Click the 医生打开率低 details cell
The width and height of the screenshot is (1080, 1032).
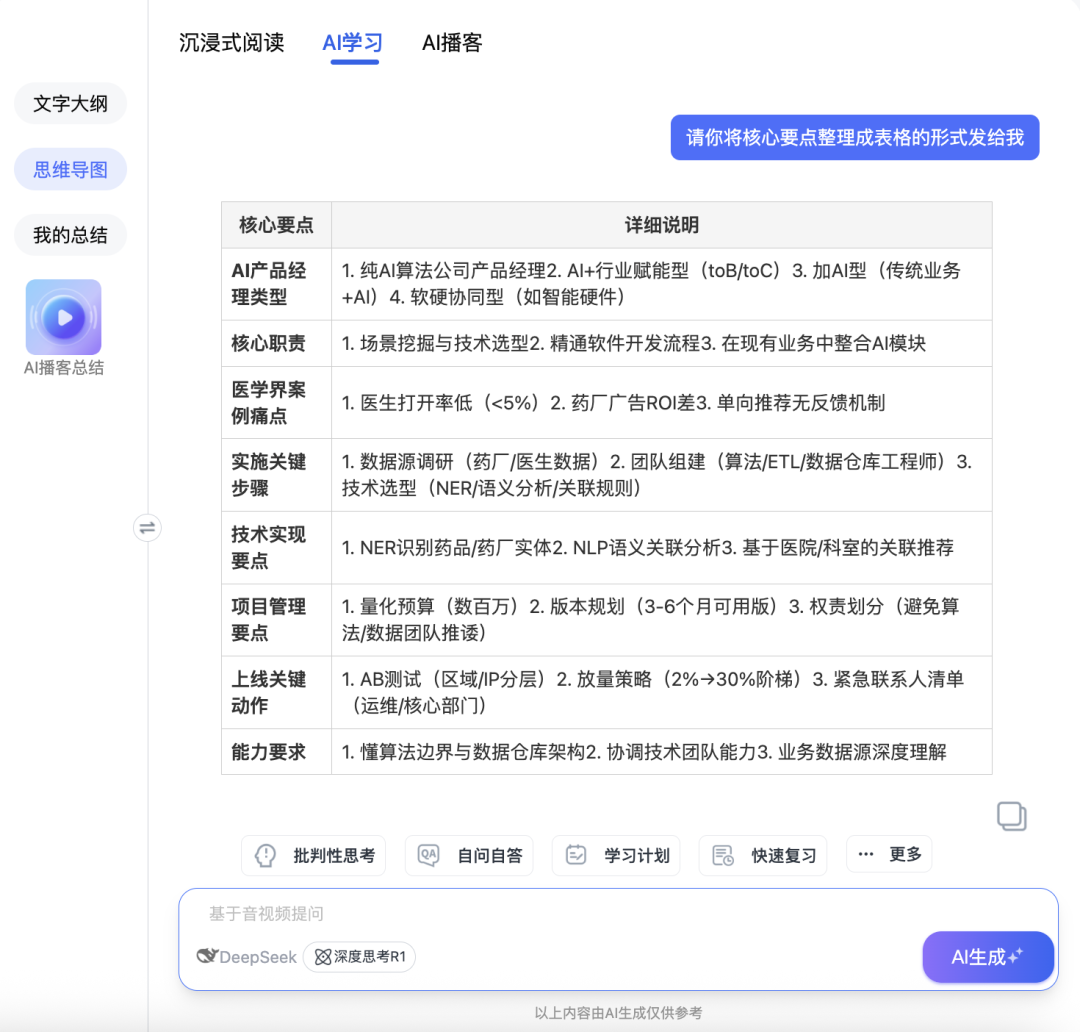coord(661,402)
